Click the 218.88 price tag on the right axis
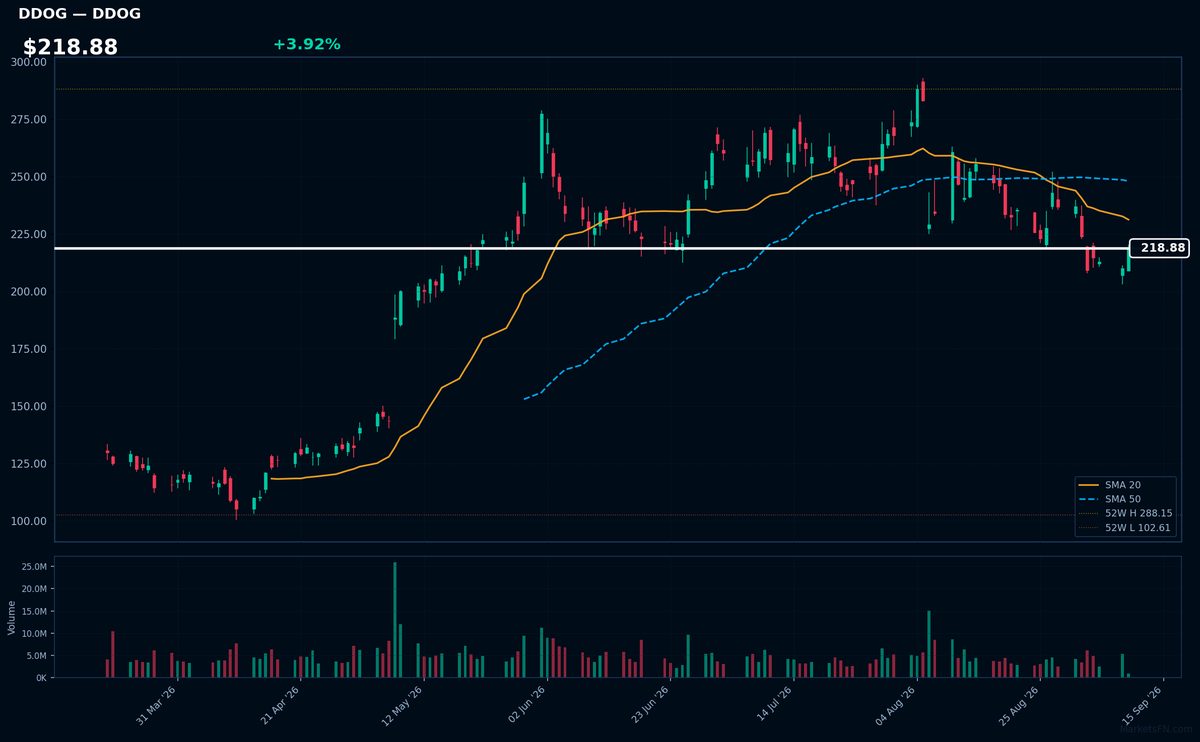Image resolution: width=1200 pixels, height=742 pixels. tap(1159, 248)
